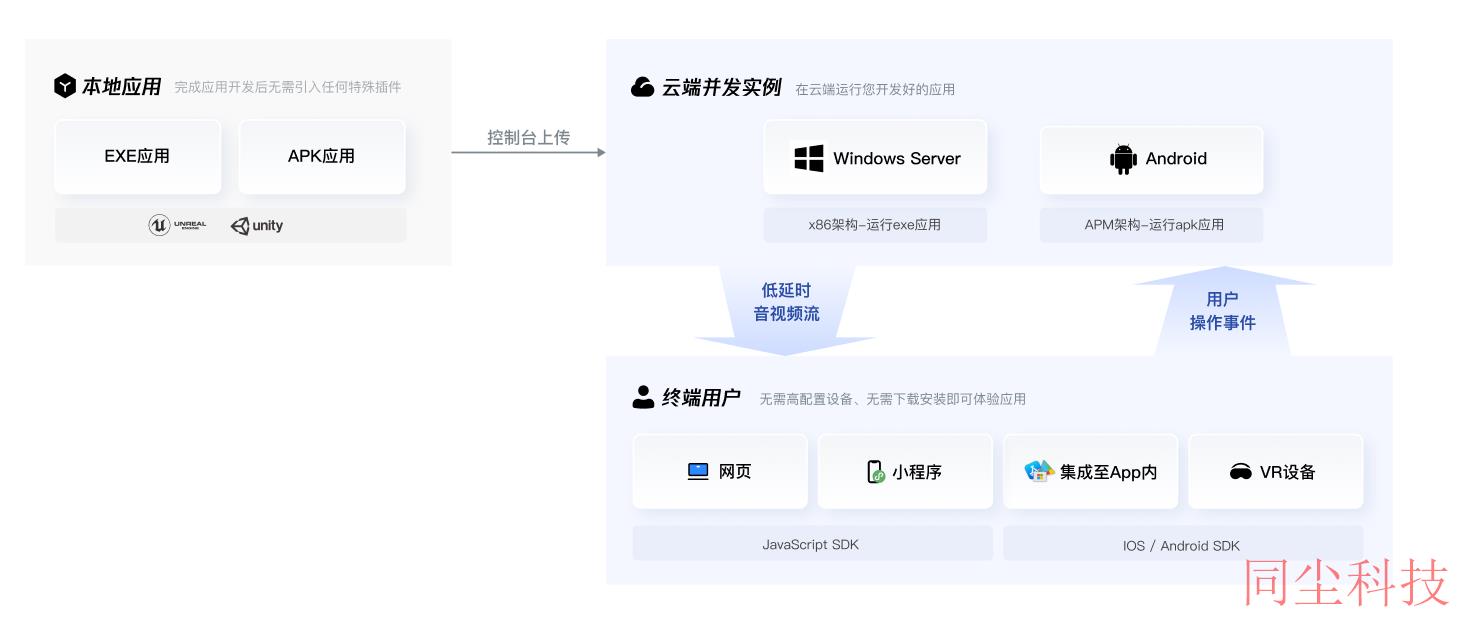This screenshot has width=1467, height=622.
Task: Click the Unreal Engine logo
Action: 177,225
